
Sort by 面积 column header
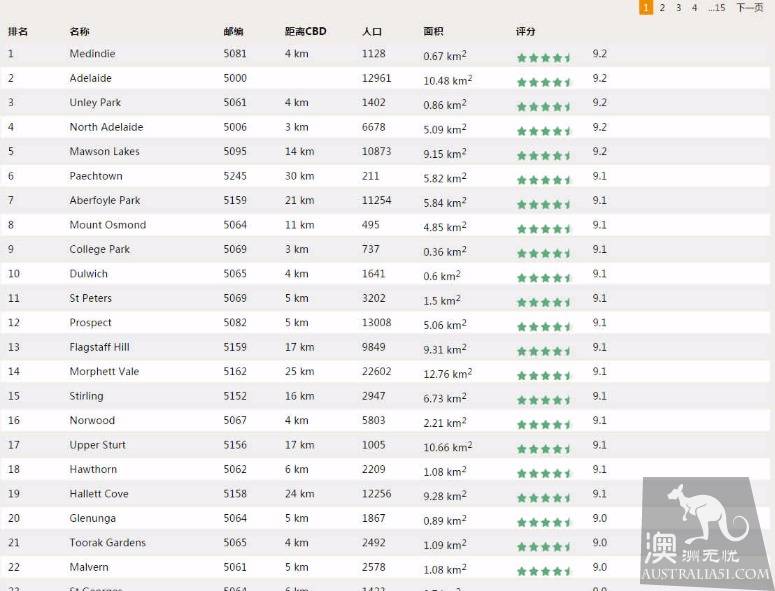click(x=433, y=32)
